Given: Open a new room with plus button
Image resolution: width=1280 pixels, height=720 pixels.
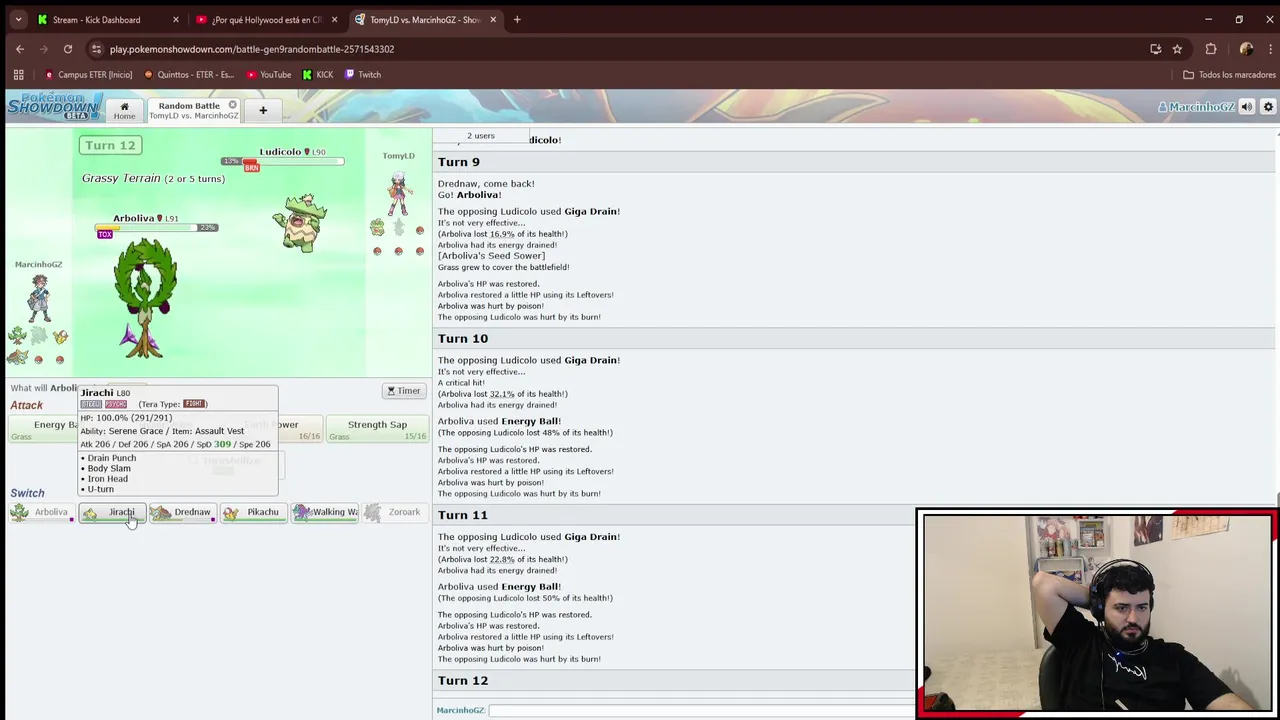Looking at the screenshot, I should tap(263, 110).
